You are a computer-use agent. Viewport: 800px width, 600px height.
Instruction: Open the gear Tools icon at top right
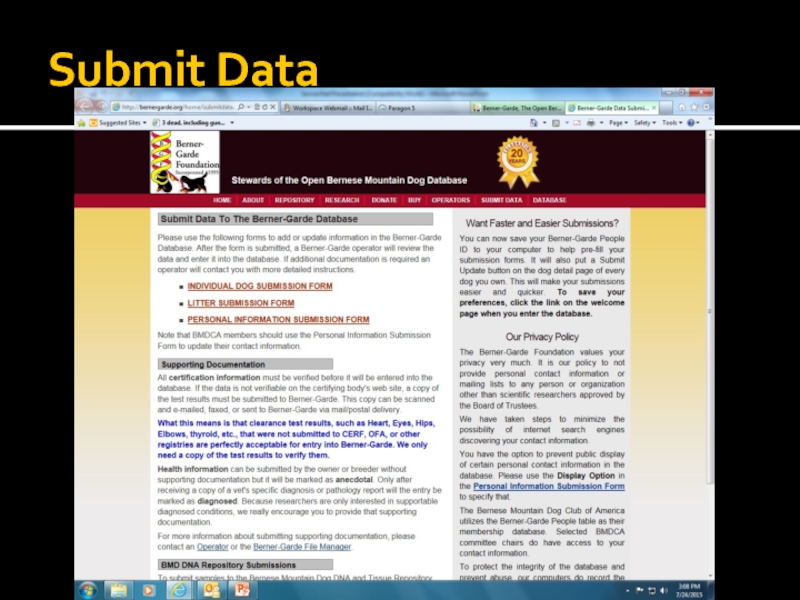point(707,107)
